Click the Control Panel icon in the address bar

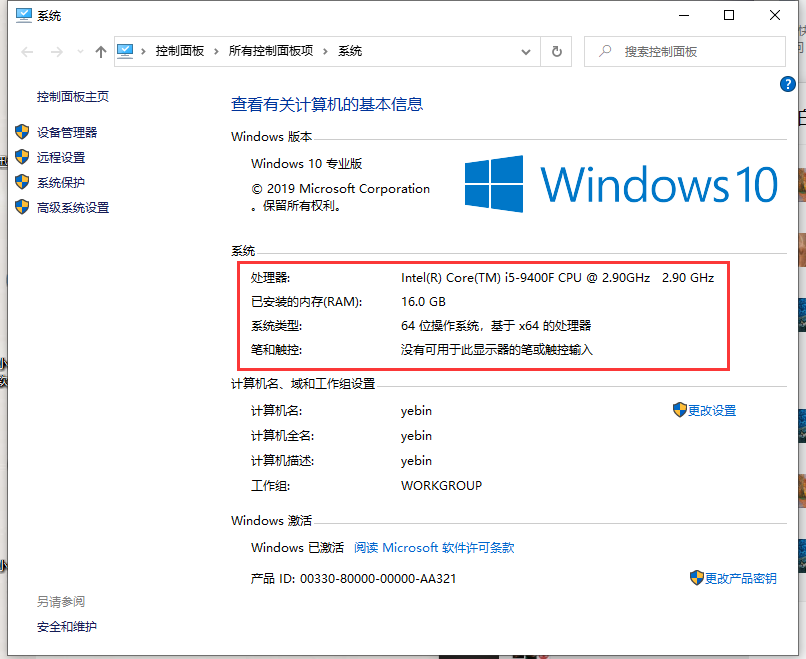point(124,50)
